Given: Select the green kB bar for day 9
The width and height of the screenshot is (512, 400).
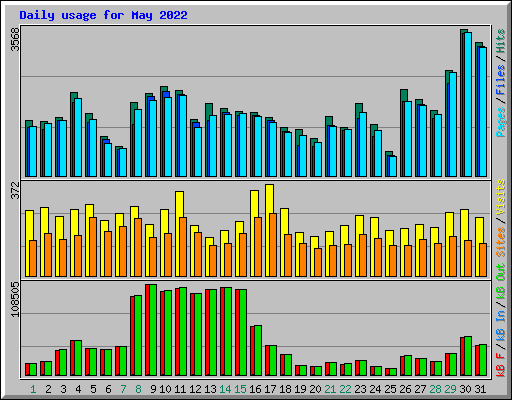Looking at the screenshot, I should pyautogui.click(x=153, y=330).
